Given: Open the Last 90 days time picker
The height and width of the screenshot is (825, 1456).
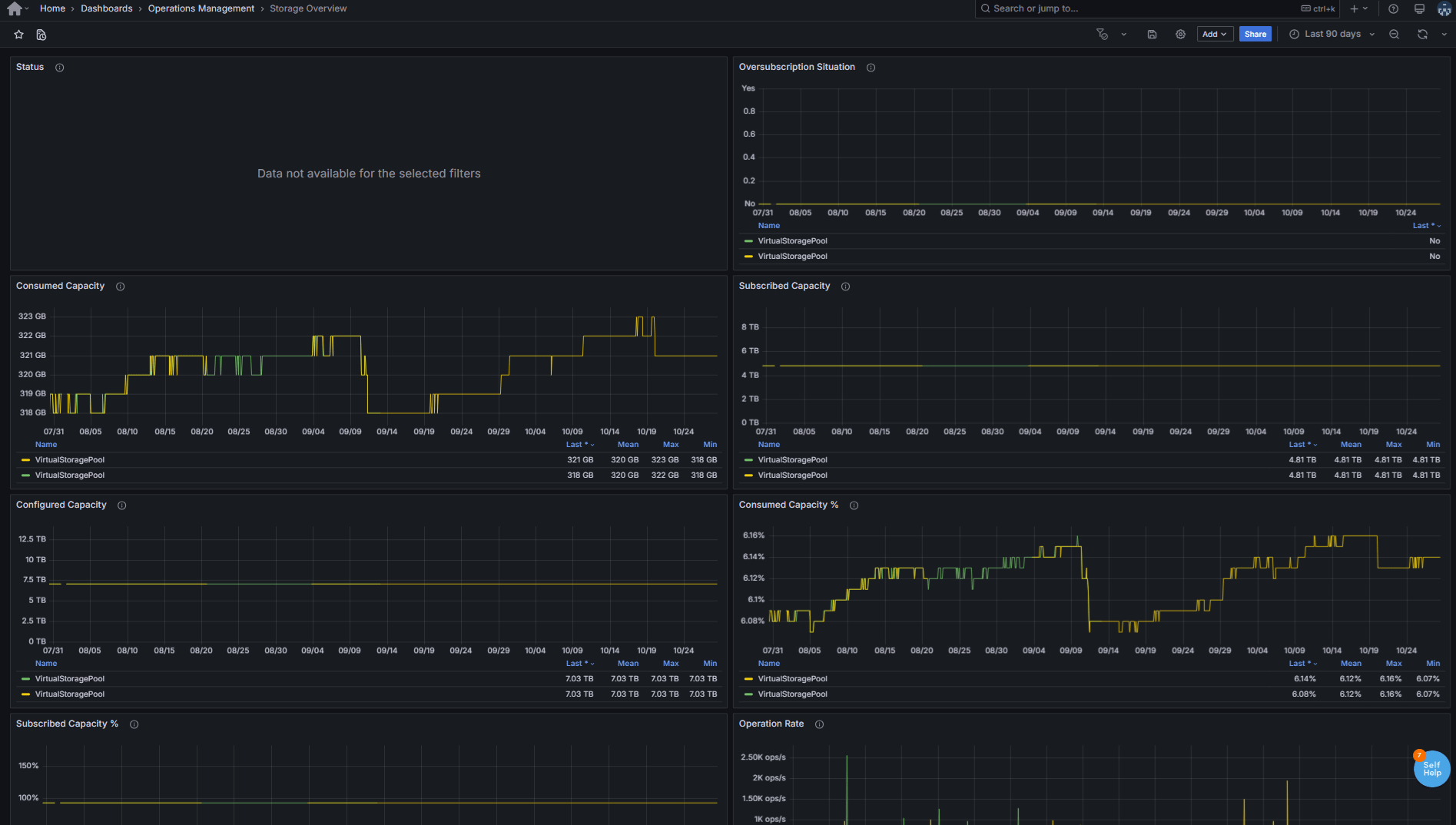Looking at the screenshot, I should pyautogui.click(x=1332, y=35).
